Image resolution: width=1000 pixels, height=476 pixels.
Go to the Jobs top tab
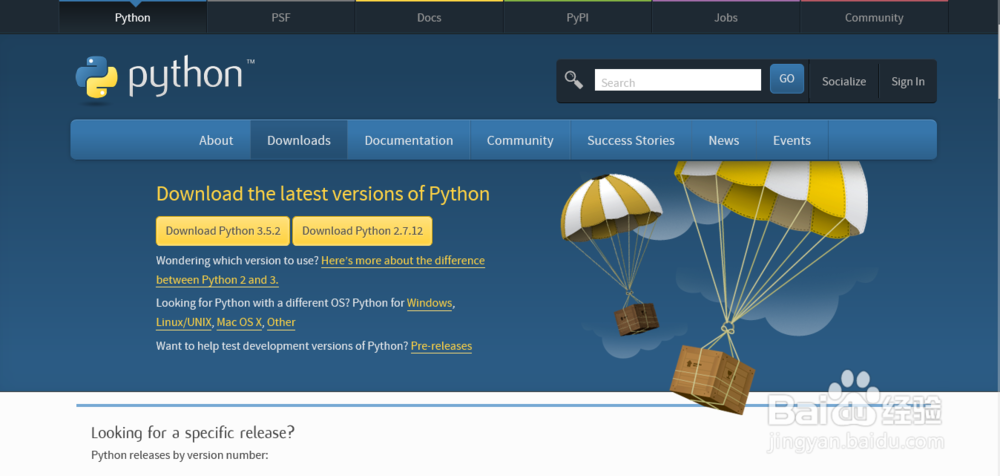tap(726, 17)
